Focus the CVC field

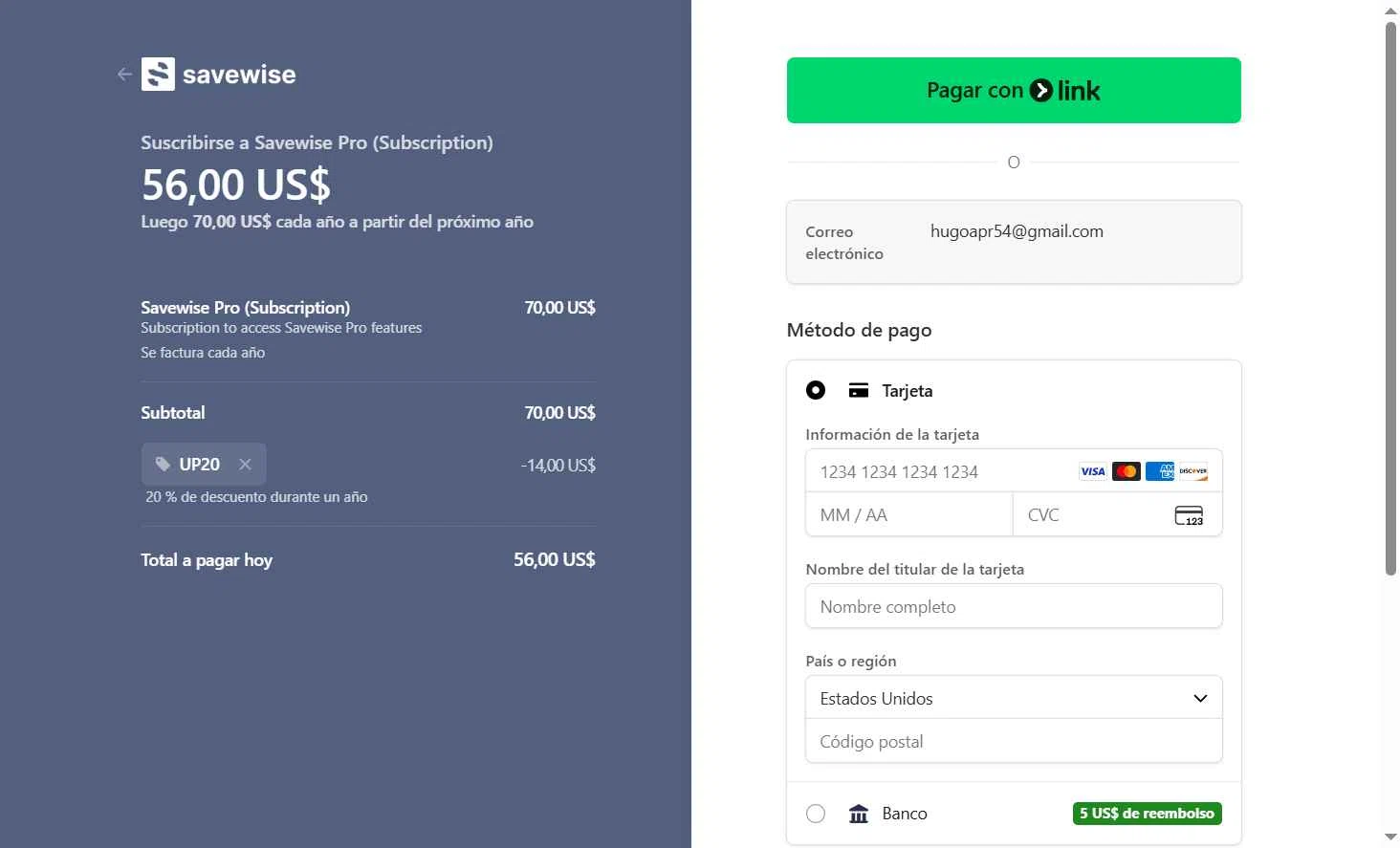click(x=1117, y=514)
